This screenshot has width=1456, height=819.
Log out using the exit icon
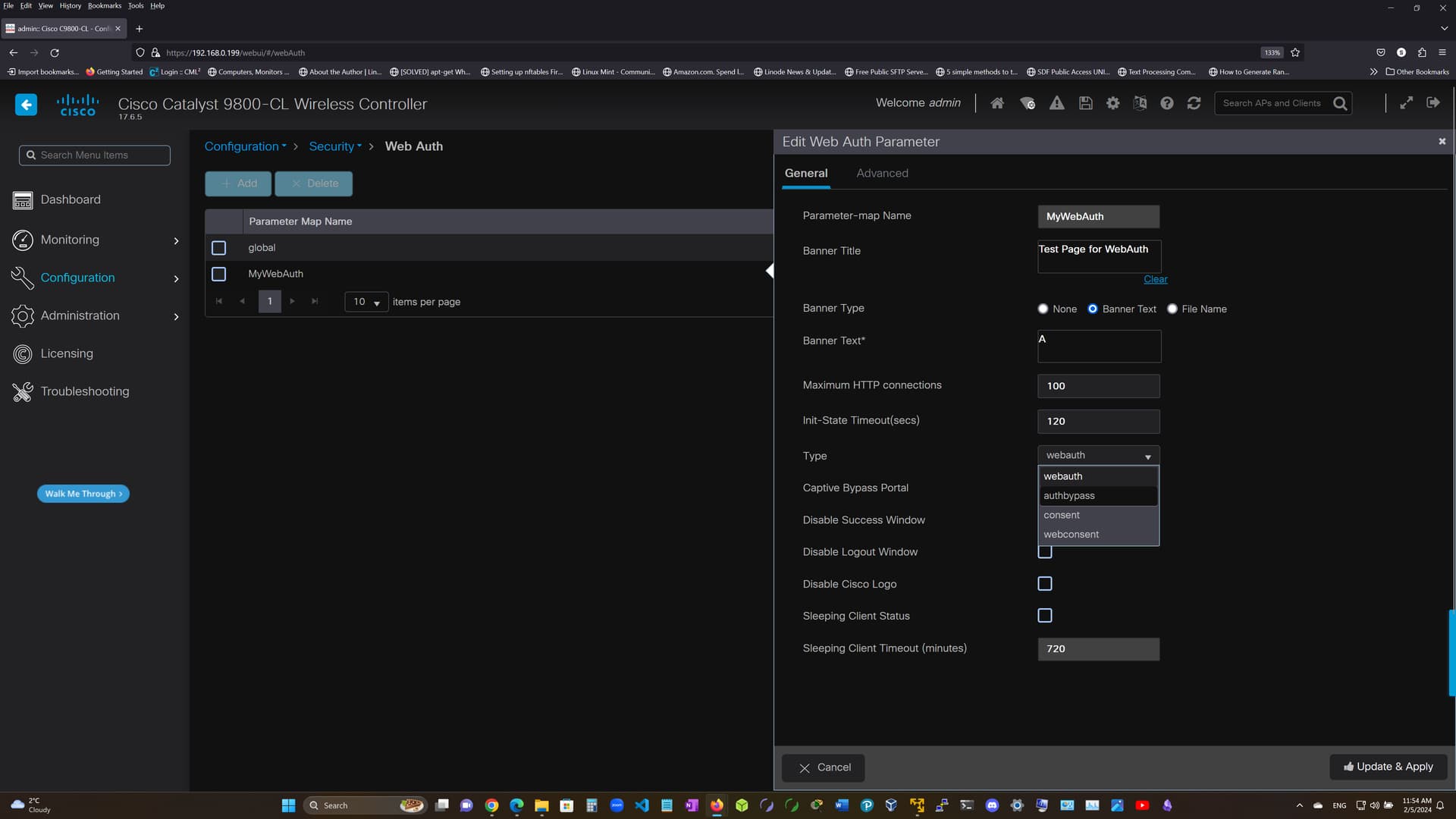1433,102
